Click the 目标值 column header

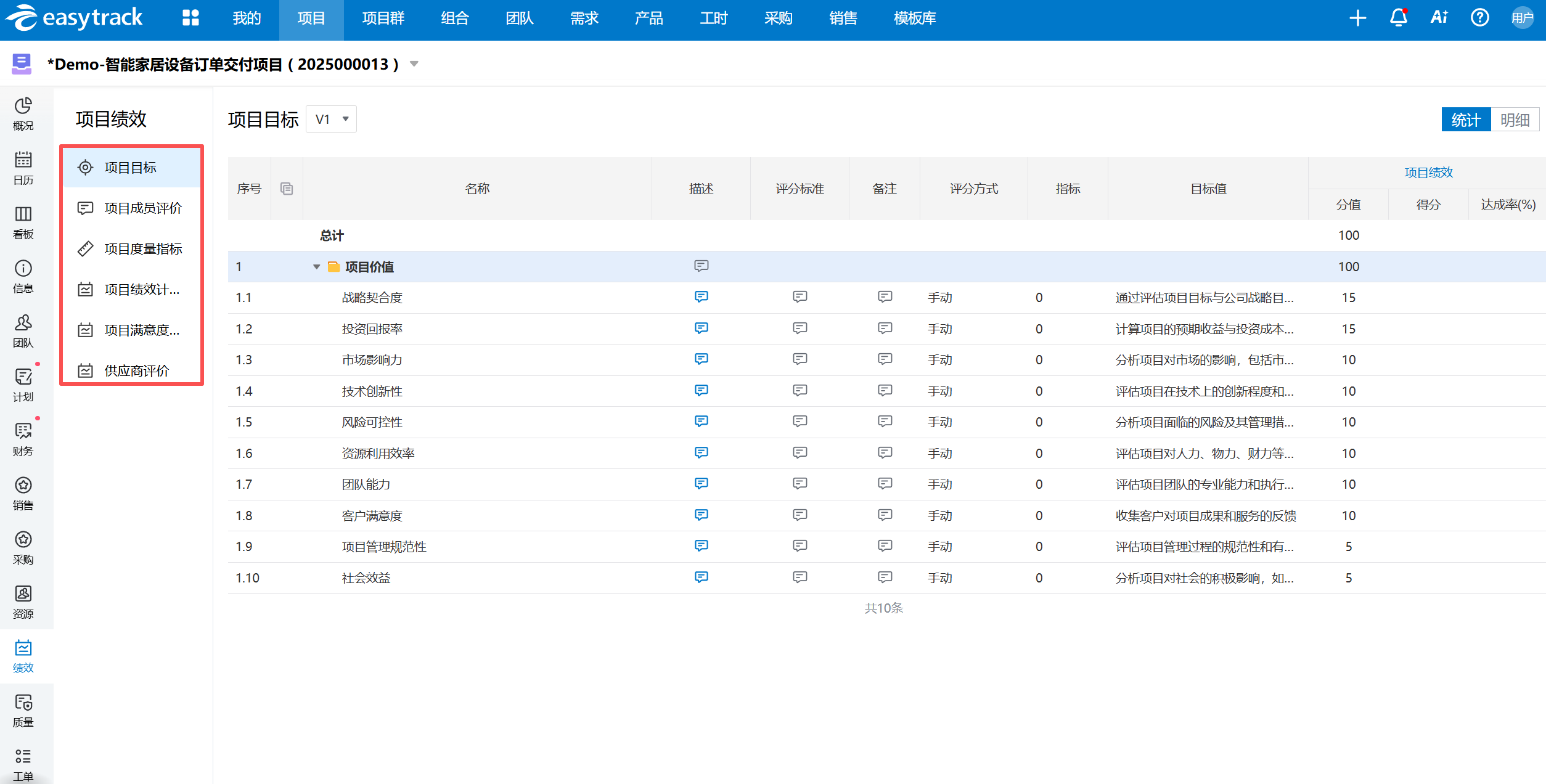coord(1208,189)
